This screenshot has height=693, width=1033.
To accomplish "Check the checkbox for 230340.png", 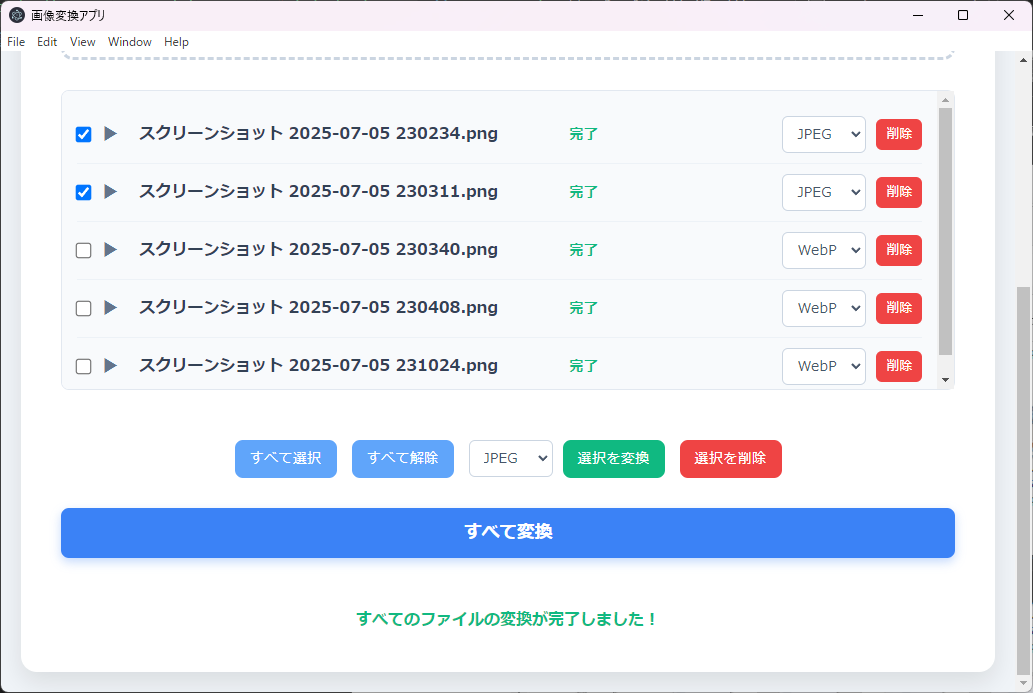I will [84, 250].
